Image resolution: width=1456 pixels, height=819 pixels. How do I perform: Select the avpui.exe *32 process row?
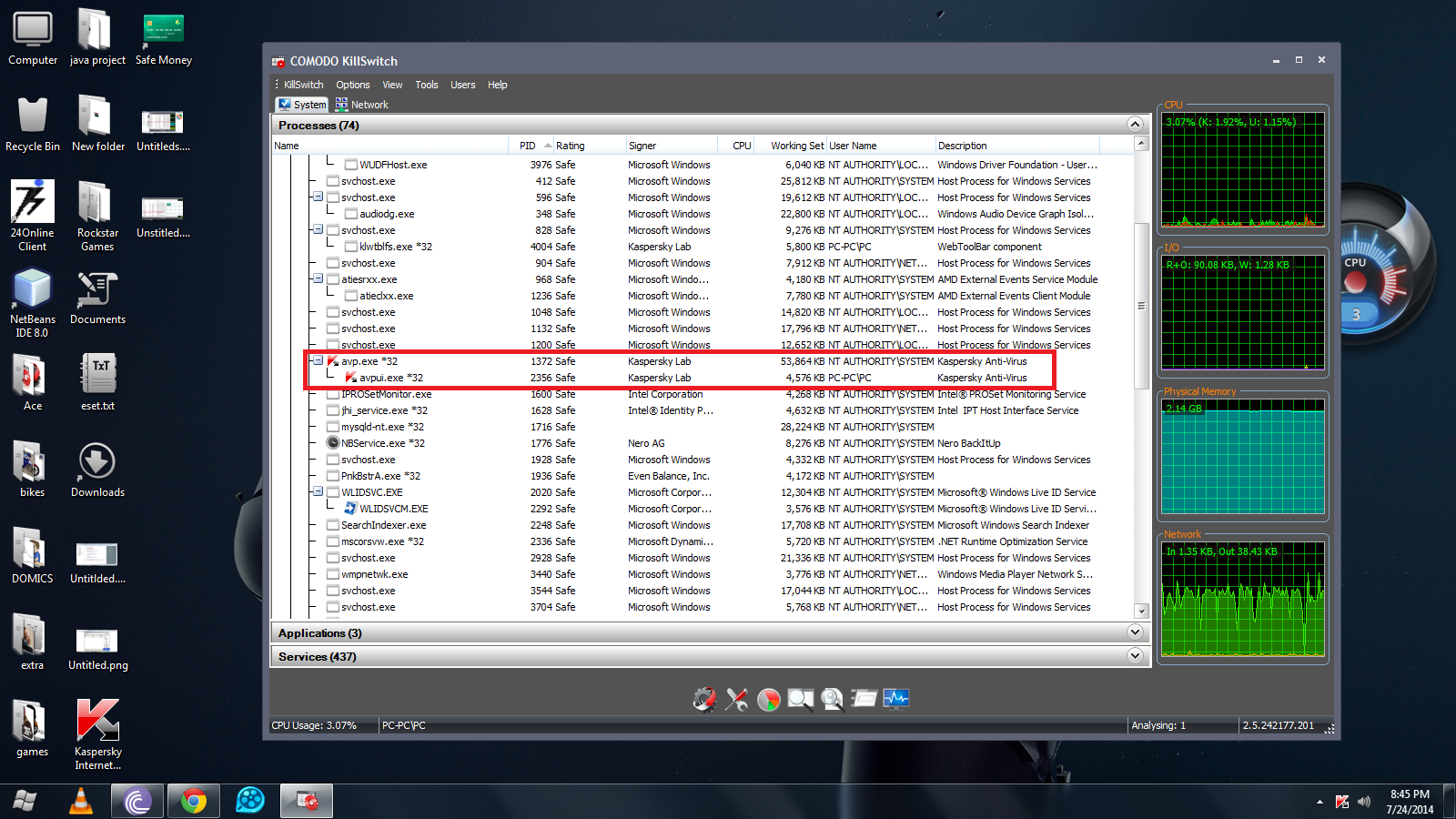point(703,378)
